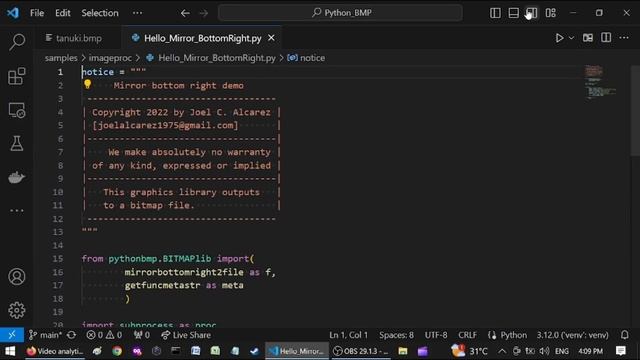Screen dimensions: 640x360
Task: Click Ln 1, Col 1 indicator
Action: pos(348,335)
